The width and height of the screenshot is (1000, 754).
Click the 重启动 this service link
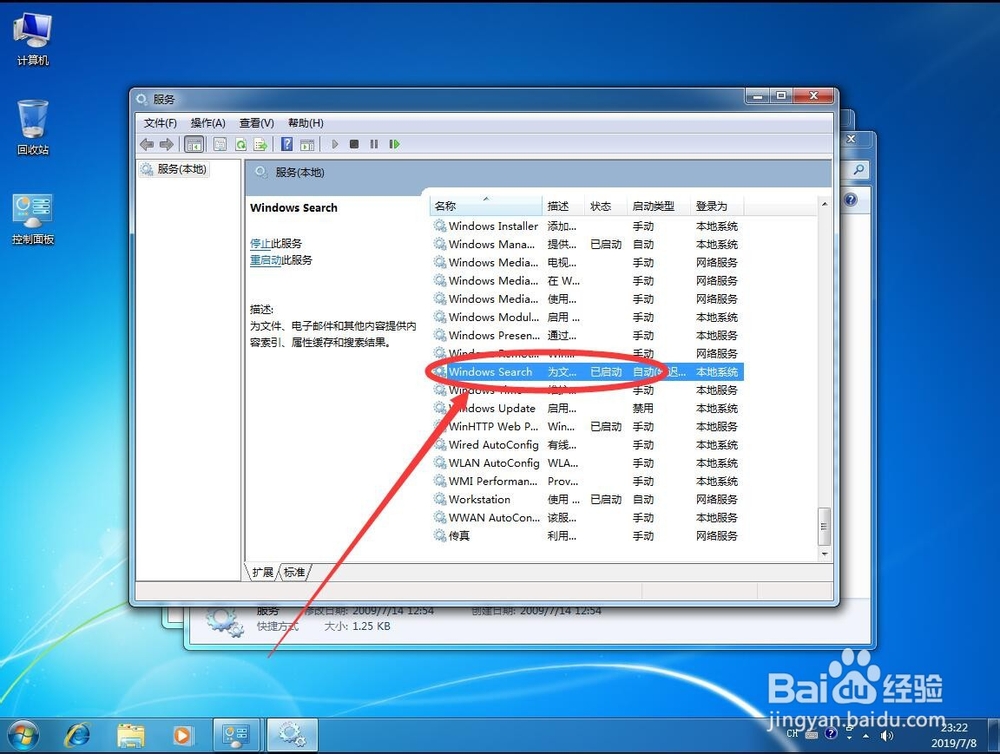pos(268,259)
